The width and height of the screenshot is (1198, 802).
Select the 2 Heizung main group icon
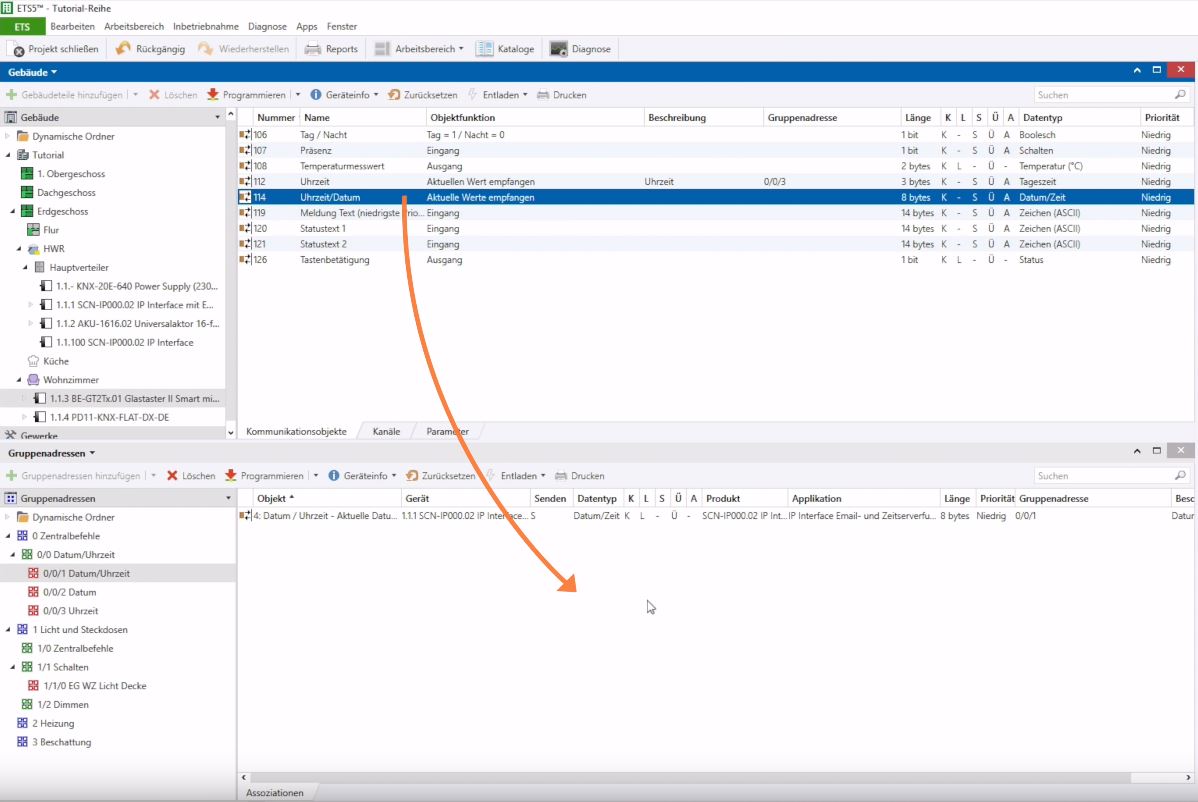[x=22, y=723]
